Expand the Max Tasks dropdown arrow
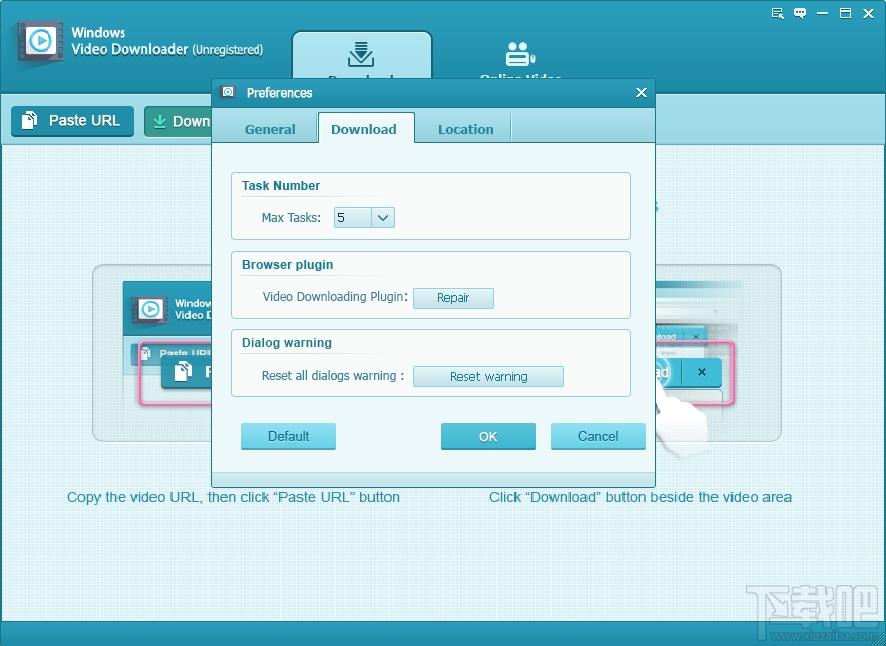886x646 pixels. 383,218
